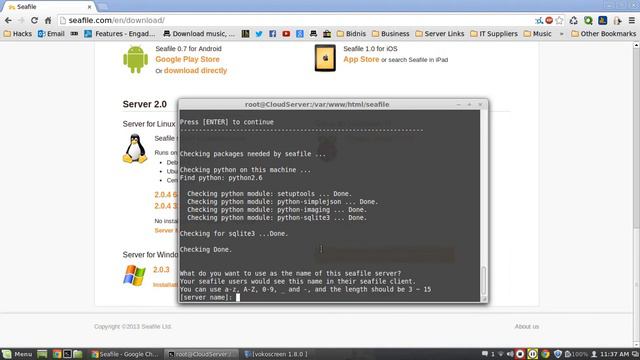Screen dimensions: 640x360
Task: Open the App Store link for iOS
Action: [x=361, y=59]
